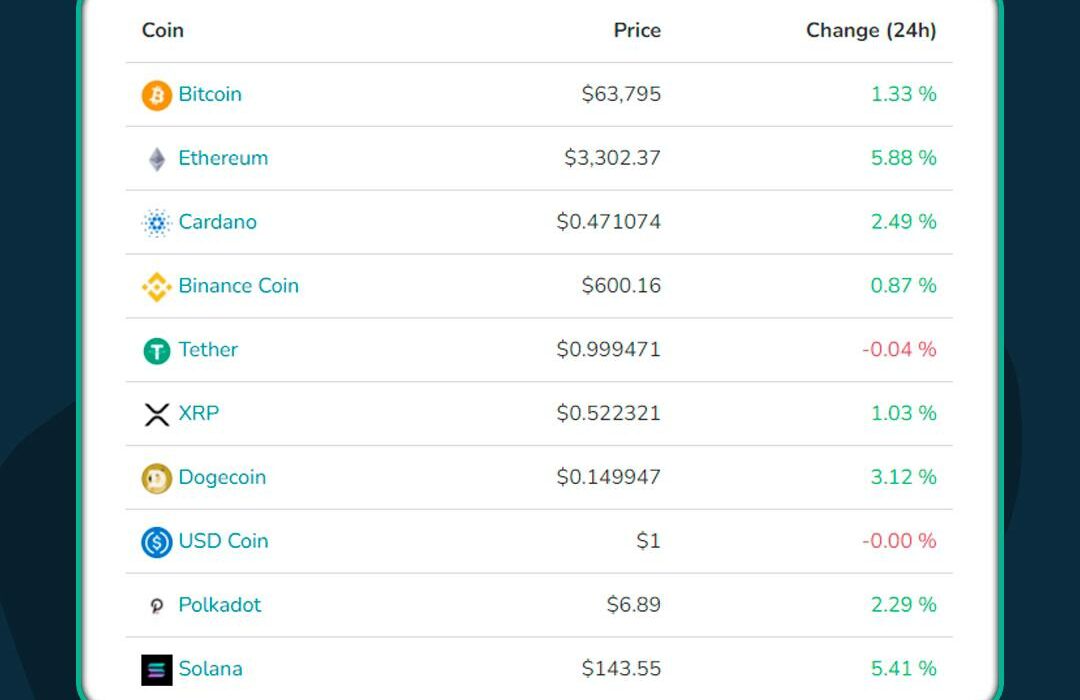1080x700 pixels.
Task: Select the Change (24h) column header
Action: pos(871,30)
